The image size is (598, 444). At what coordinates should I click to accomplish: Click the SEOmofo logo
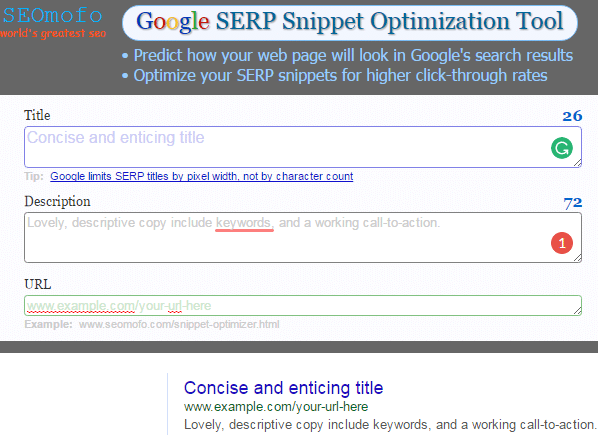point(53,16)
